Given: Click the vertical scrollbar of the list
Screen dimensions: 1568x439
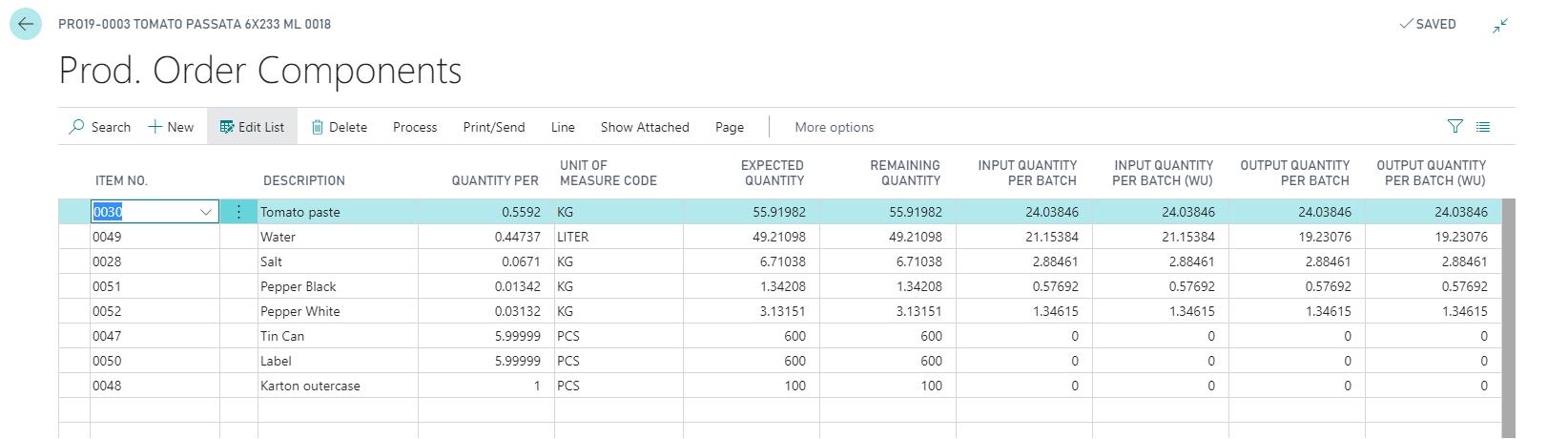Looking at the screenshot, I should click(x=1508, y=315).
